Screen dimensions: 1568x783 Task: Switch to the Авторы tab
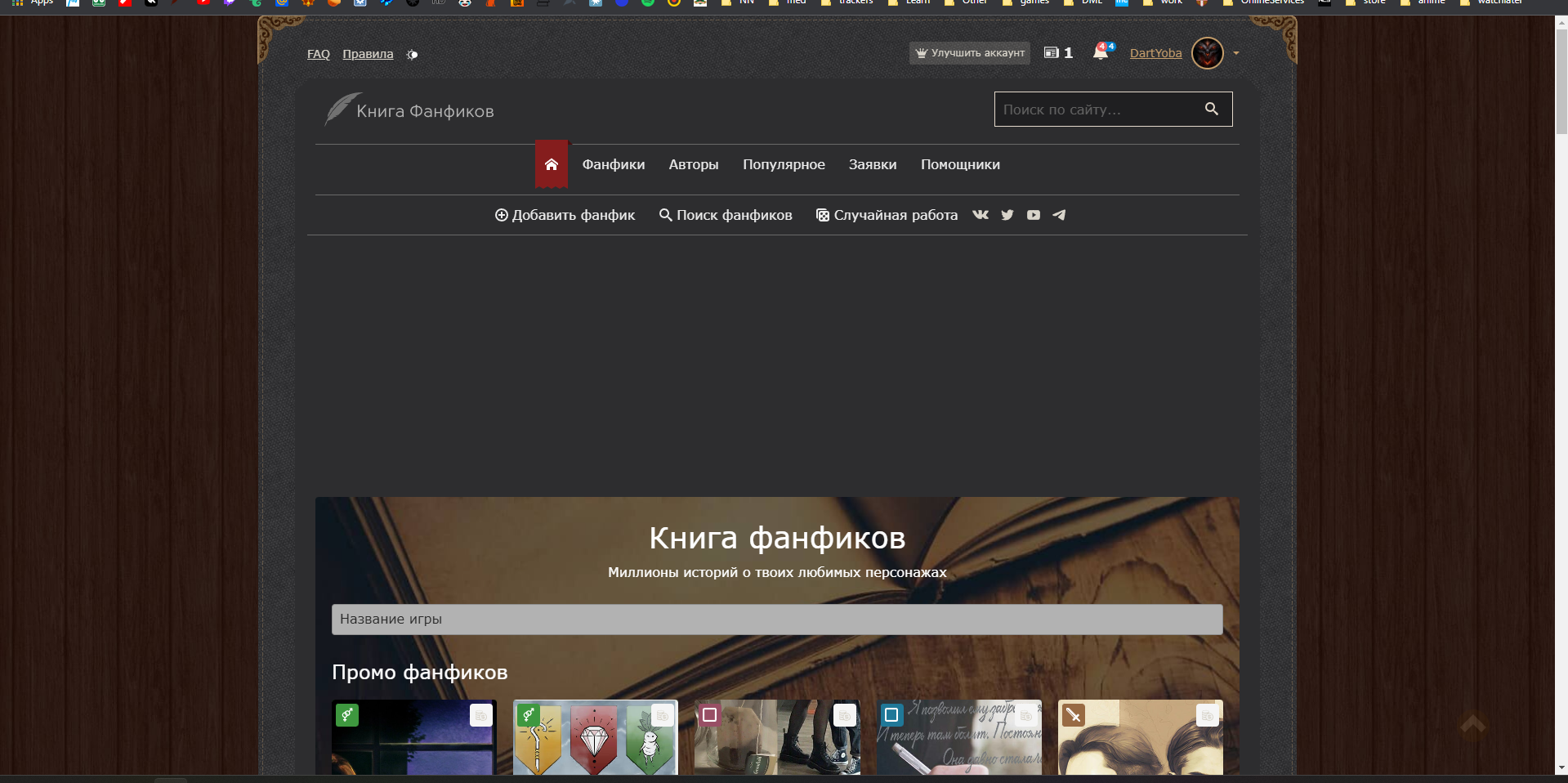coord(693,164)
